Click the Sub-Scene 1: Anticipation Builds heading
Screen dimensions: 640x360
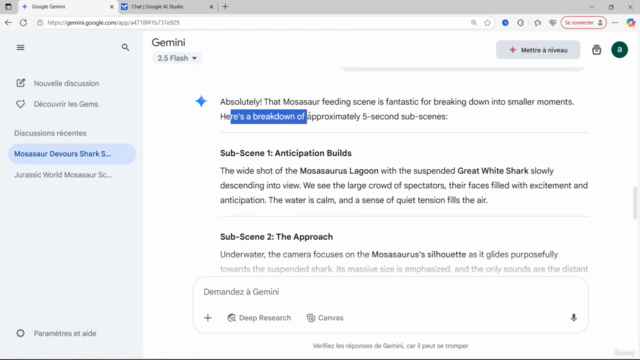[286, 153]
